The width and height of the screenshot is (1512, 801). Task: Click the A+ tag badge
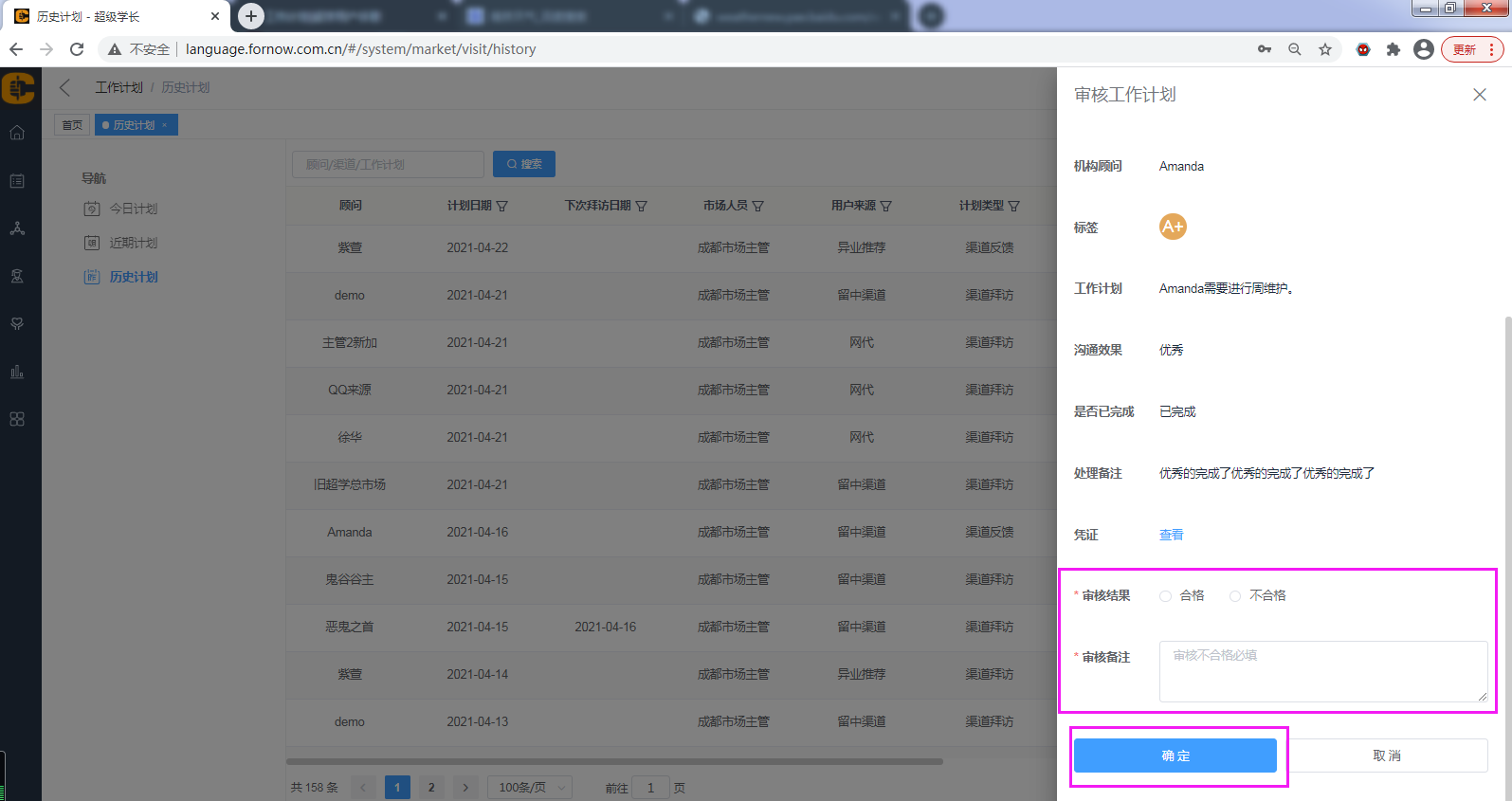click(1173, 227)
